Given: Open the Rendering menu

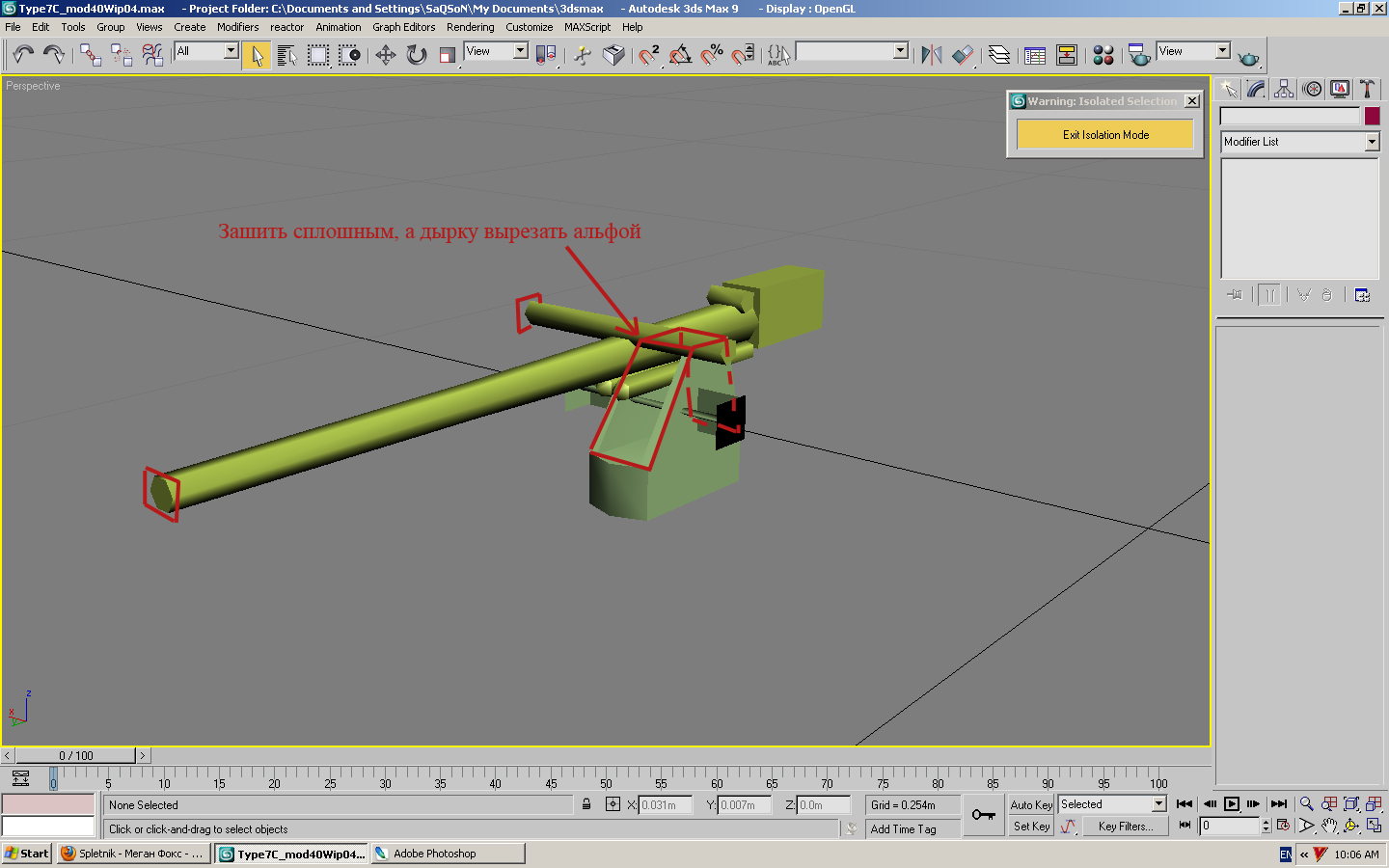Looking at the screenshot, I should [x=470, y=27].
